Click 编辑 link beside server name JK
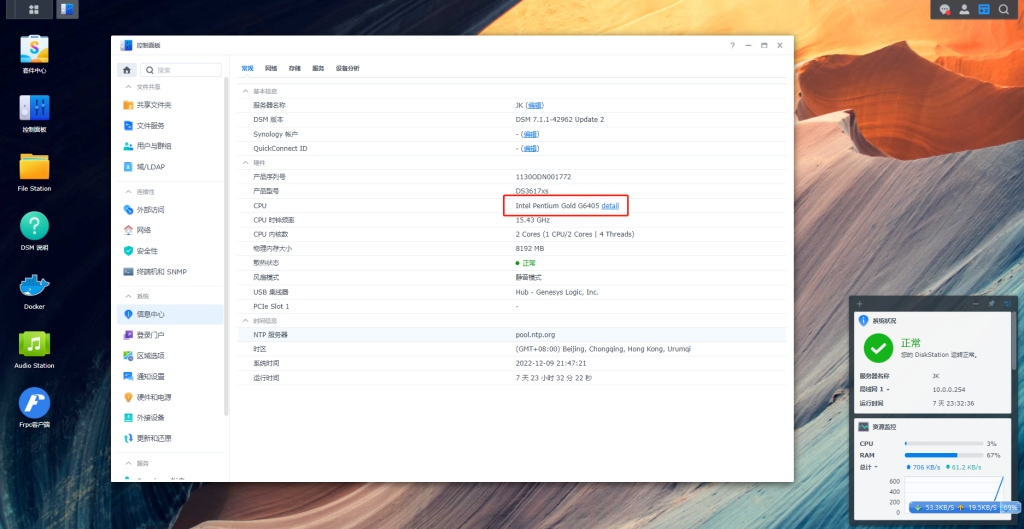Image resolution: width=1024 pixels, height=529 pixels. (535, 105)
